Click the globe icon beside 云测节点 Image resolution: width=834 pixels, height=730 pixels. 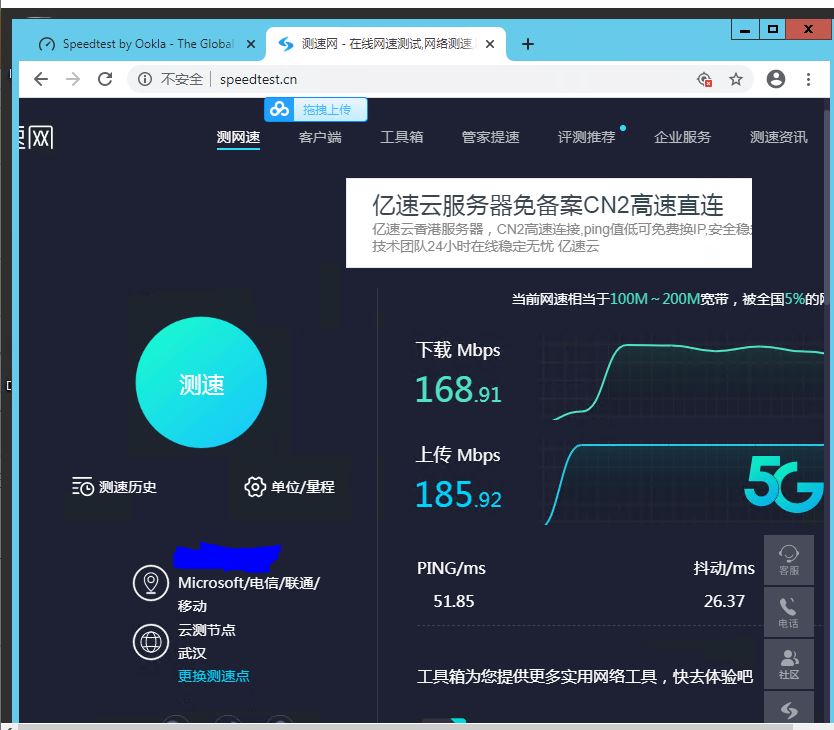coord(151,642)
